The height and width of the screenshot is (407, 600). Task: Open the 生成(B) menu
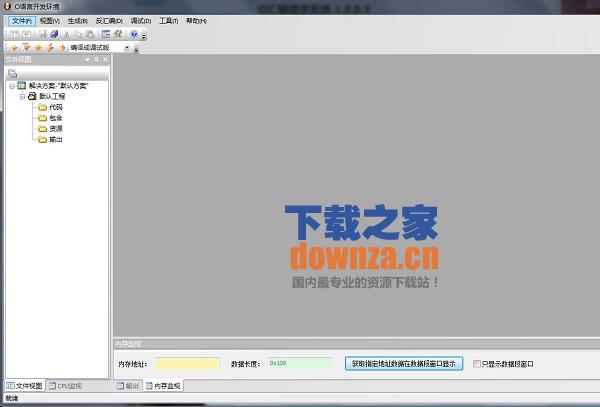pyautogui.click(x=78, y=21)
